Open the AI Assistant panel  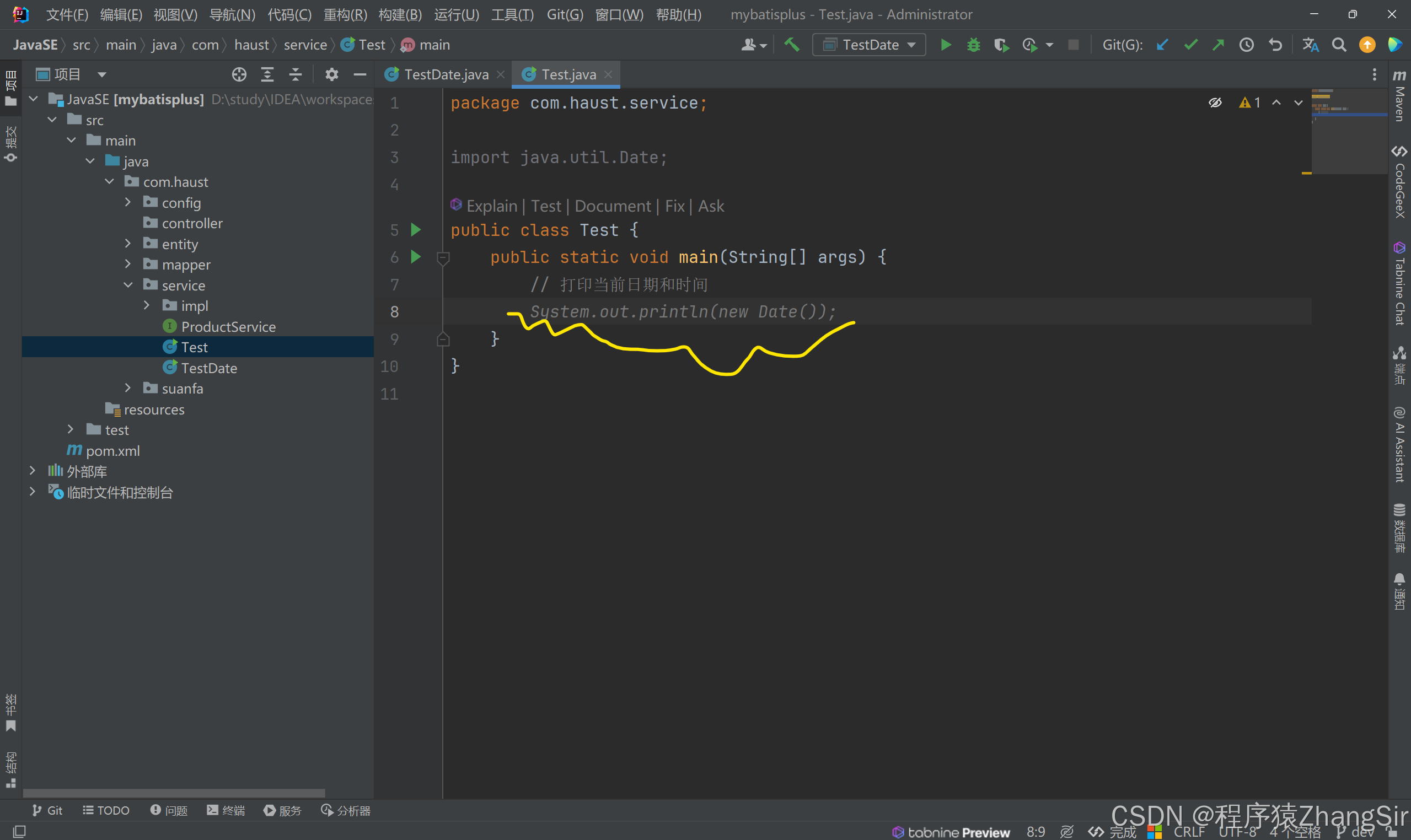coord(1399,445)
